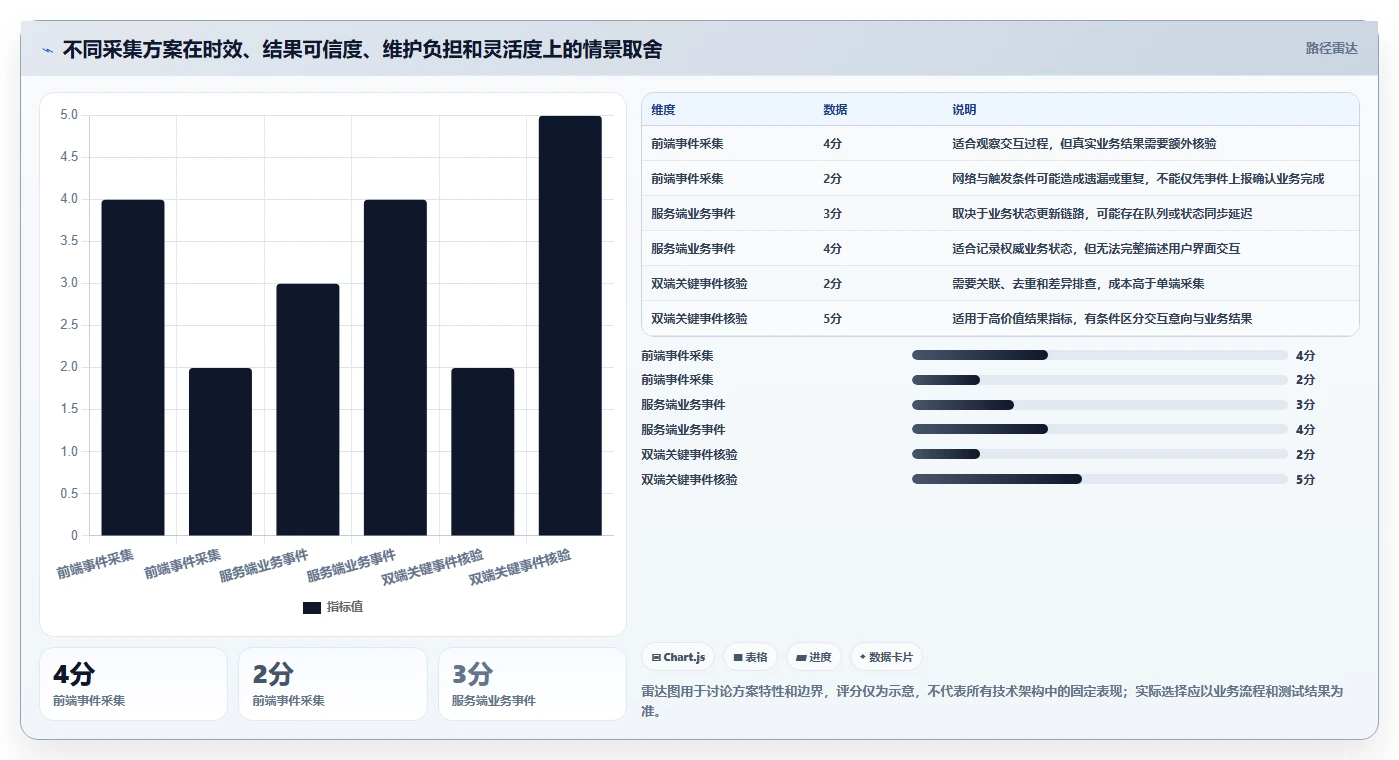Image resolution: width=1399 pixels, height=760 pixels.
Task: Click the 双端关键事件核验 progress bar showing 2分
Action: click(1100, 454)
